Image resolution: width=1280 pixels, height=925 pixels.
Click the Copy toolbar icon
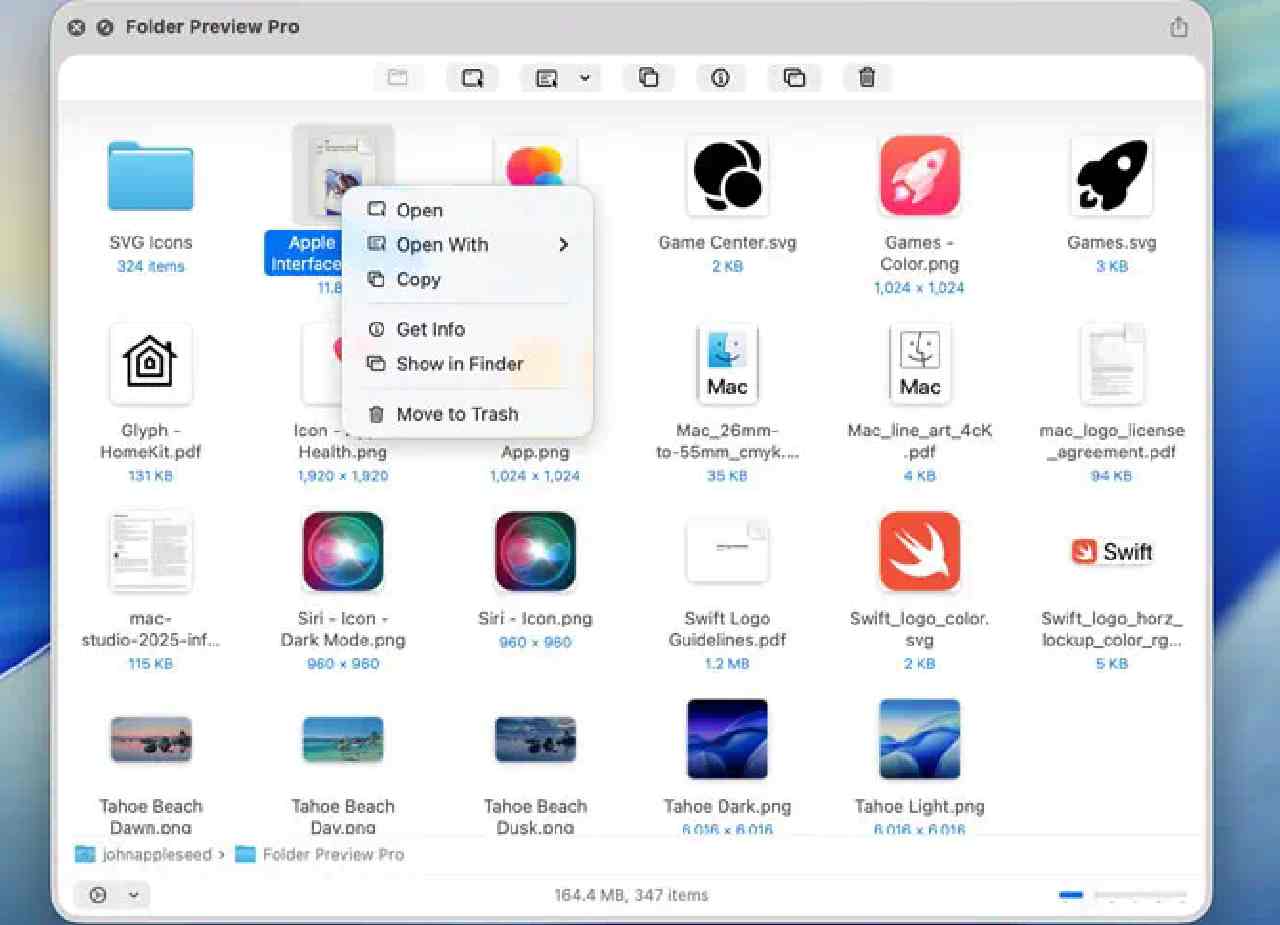[x=648, y=78]
